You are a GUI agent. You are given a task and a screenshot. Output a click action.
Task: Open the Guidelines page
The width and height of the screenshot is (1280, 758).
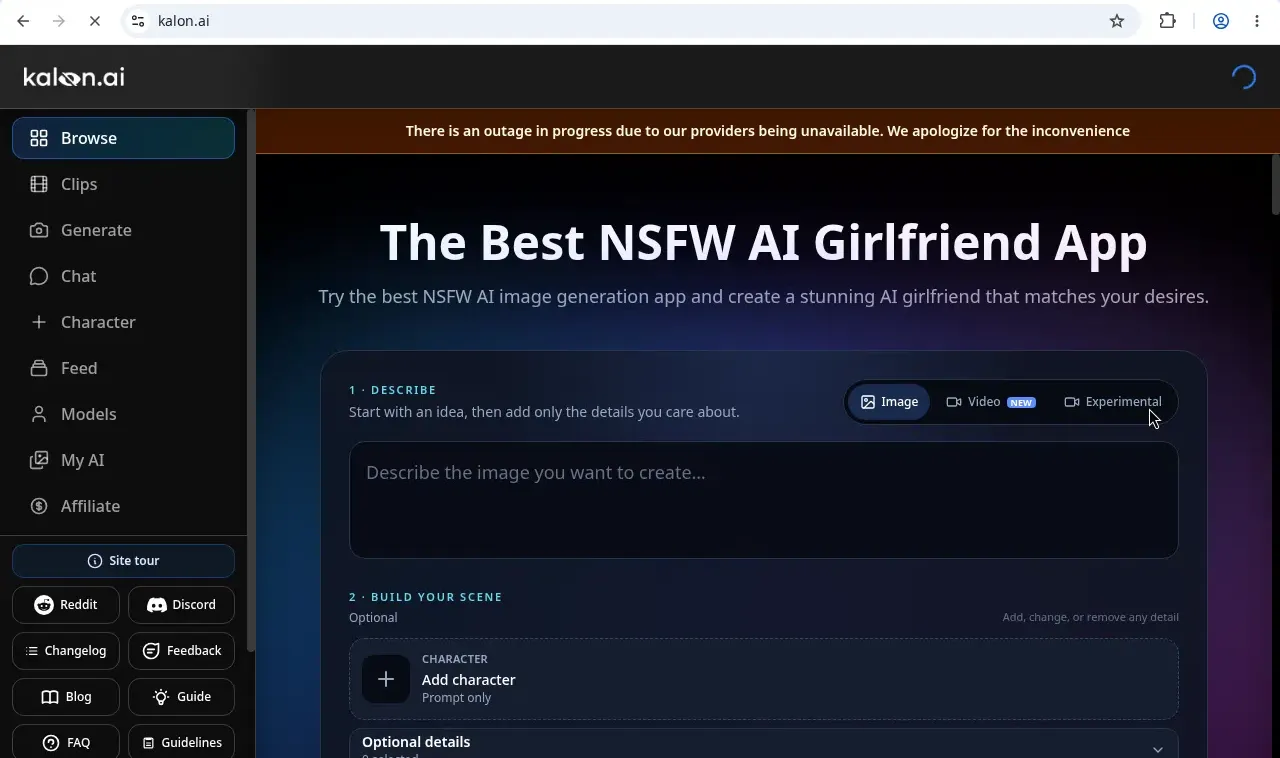(x=181, y=742)
